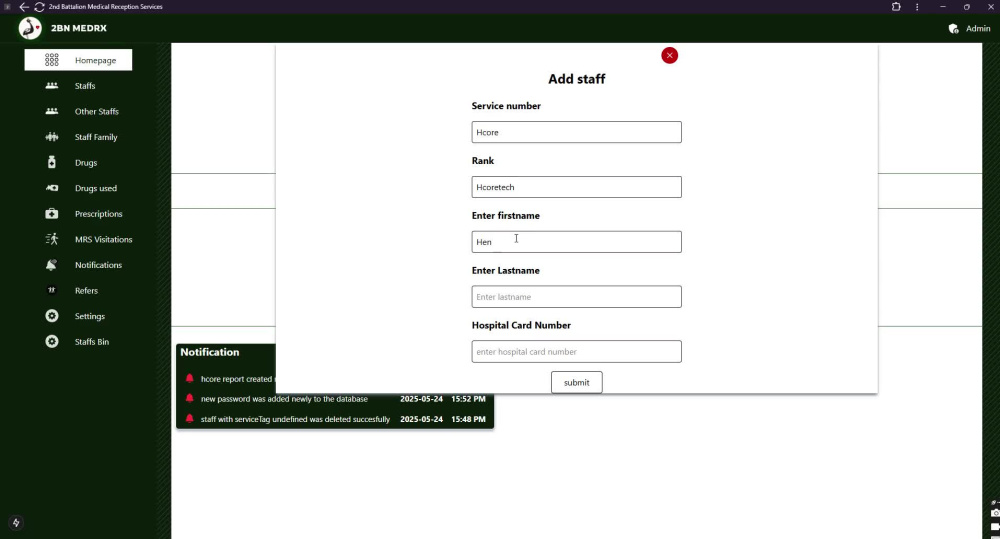
Task: Close the Add staff dialog
Action: [x=669, y=55]
